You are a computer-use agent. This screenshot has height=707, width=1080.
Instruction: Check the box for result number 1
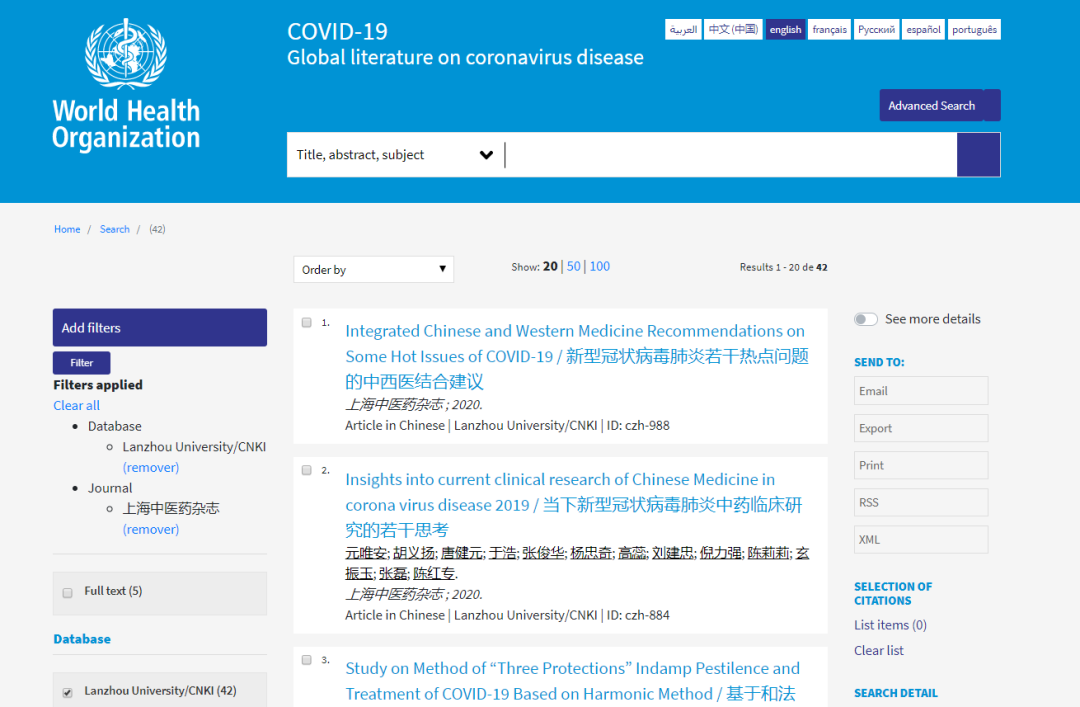[307, 322]
